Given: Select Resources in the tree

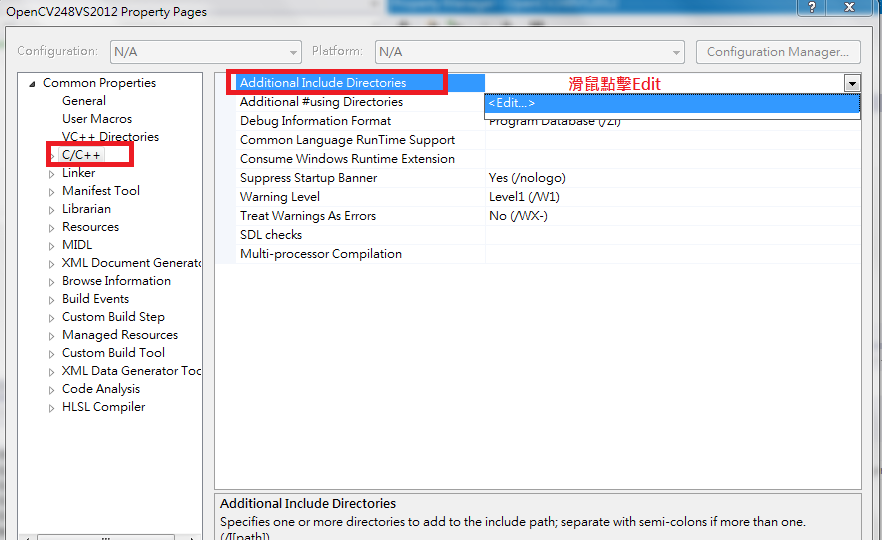Looking at the screenshot, I should click(x=90, y=227).
